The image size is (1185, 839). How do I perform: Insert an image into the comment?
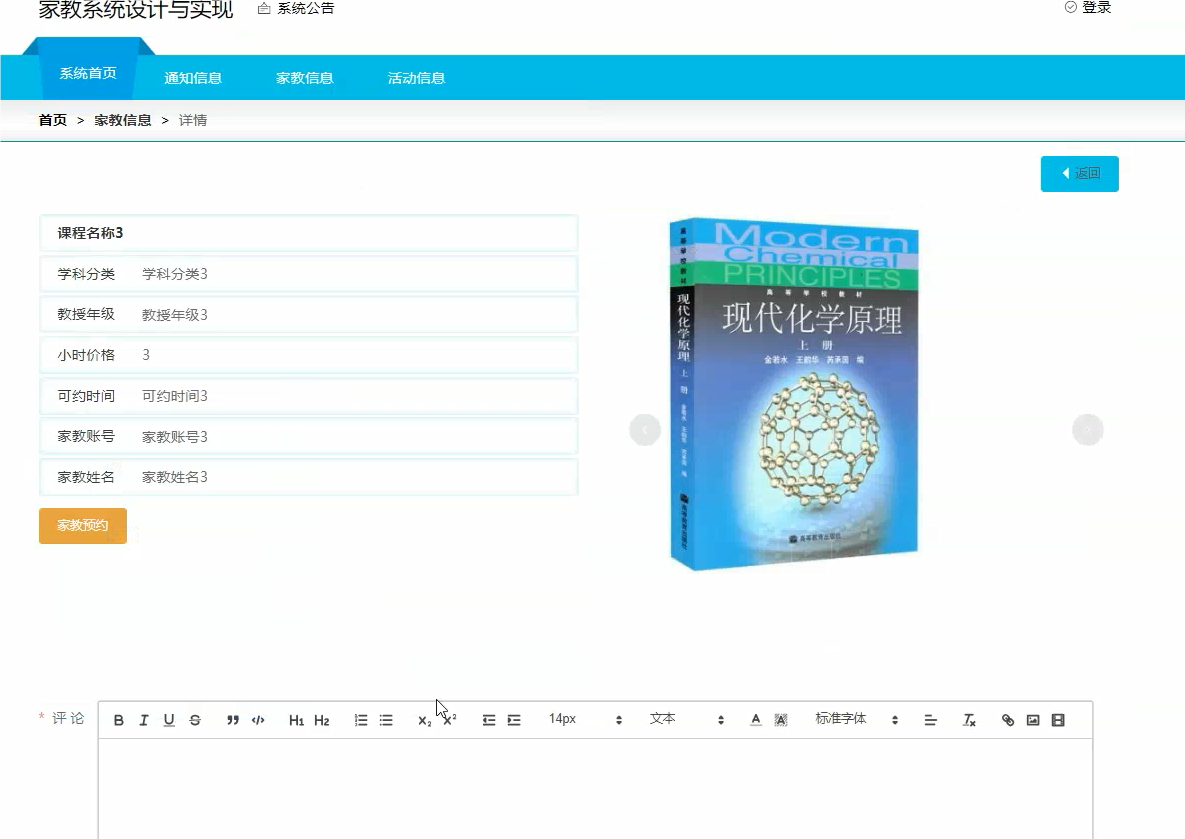1033,720
